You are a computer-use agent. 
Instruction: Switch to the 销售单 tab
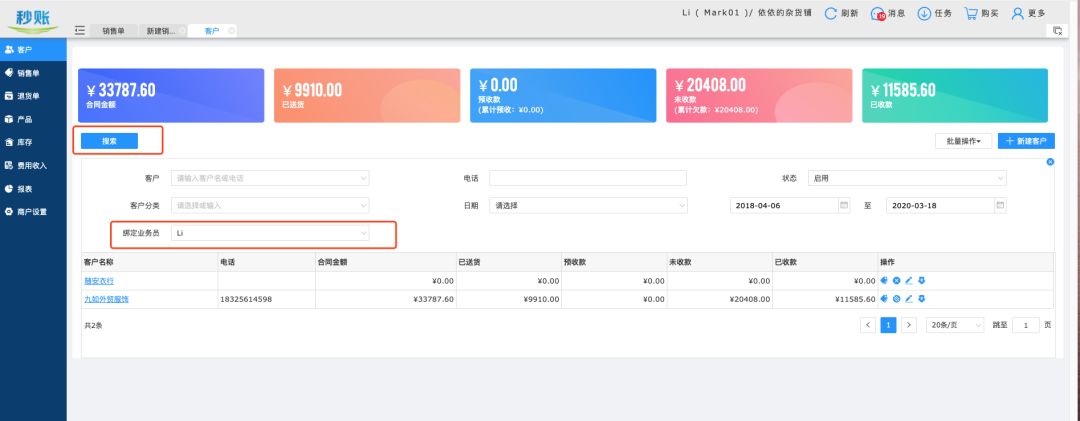point(114,31)
